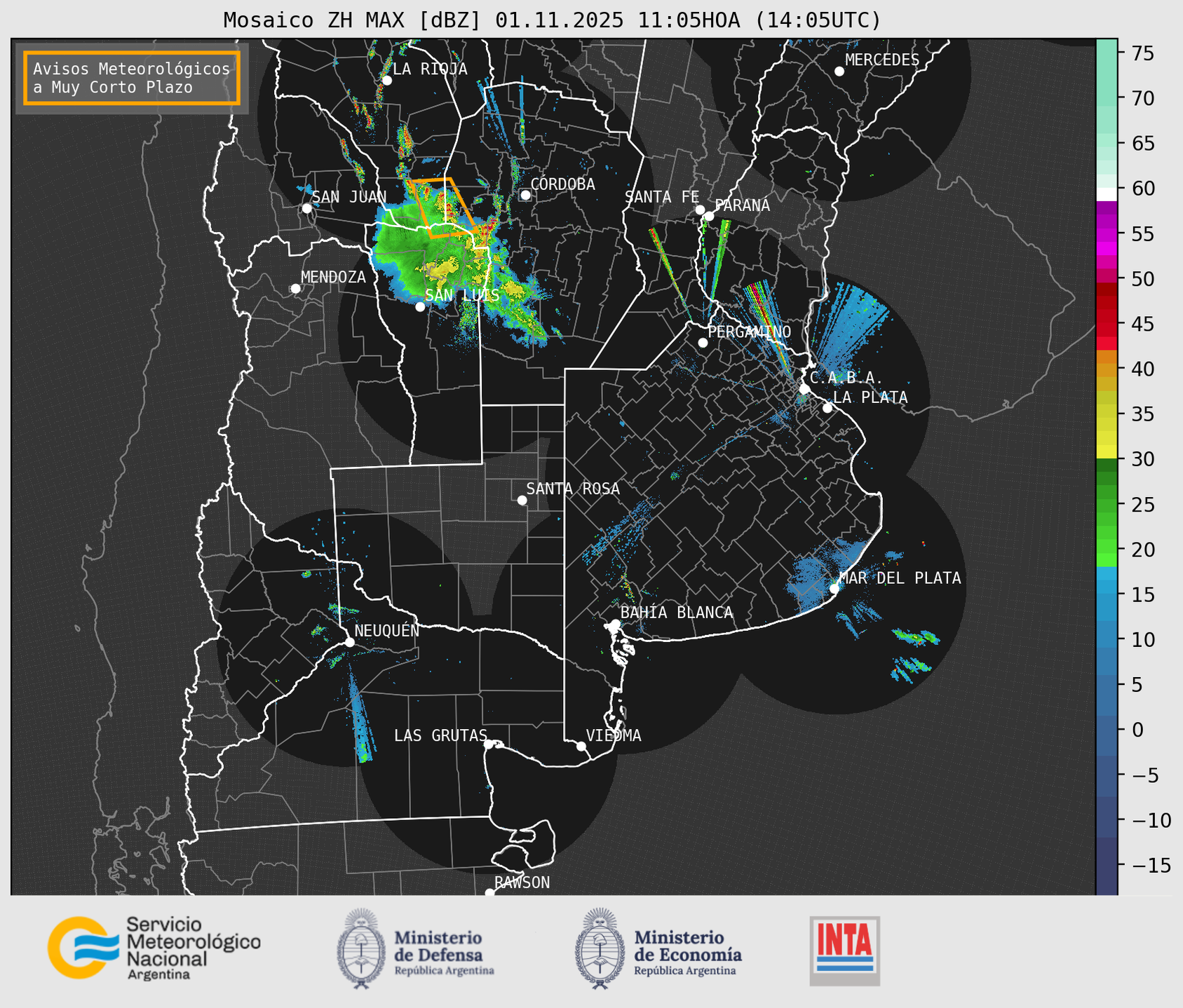The width and height of the screenshot is (1183, 1008).
Task: Click the Paraná city marker dot
Action: 709,216
